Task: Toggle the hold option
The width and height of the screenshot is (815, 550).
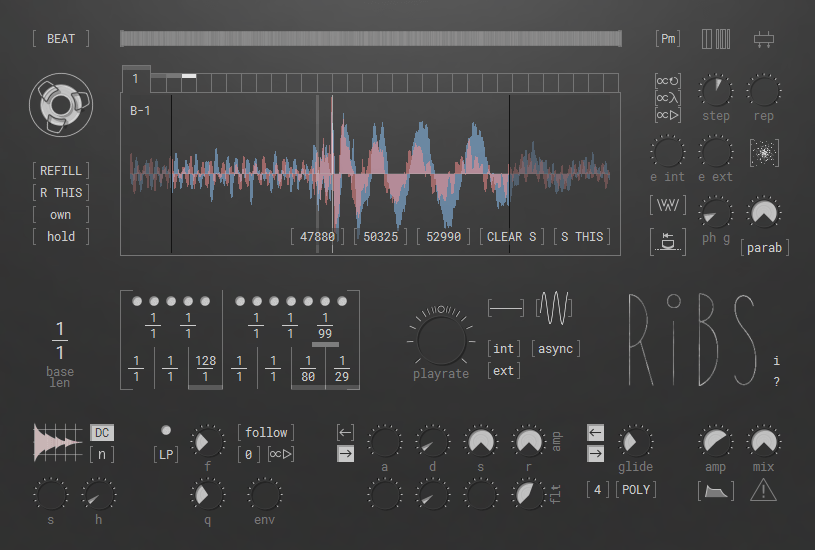Action: click(x=60, y=237)
